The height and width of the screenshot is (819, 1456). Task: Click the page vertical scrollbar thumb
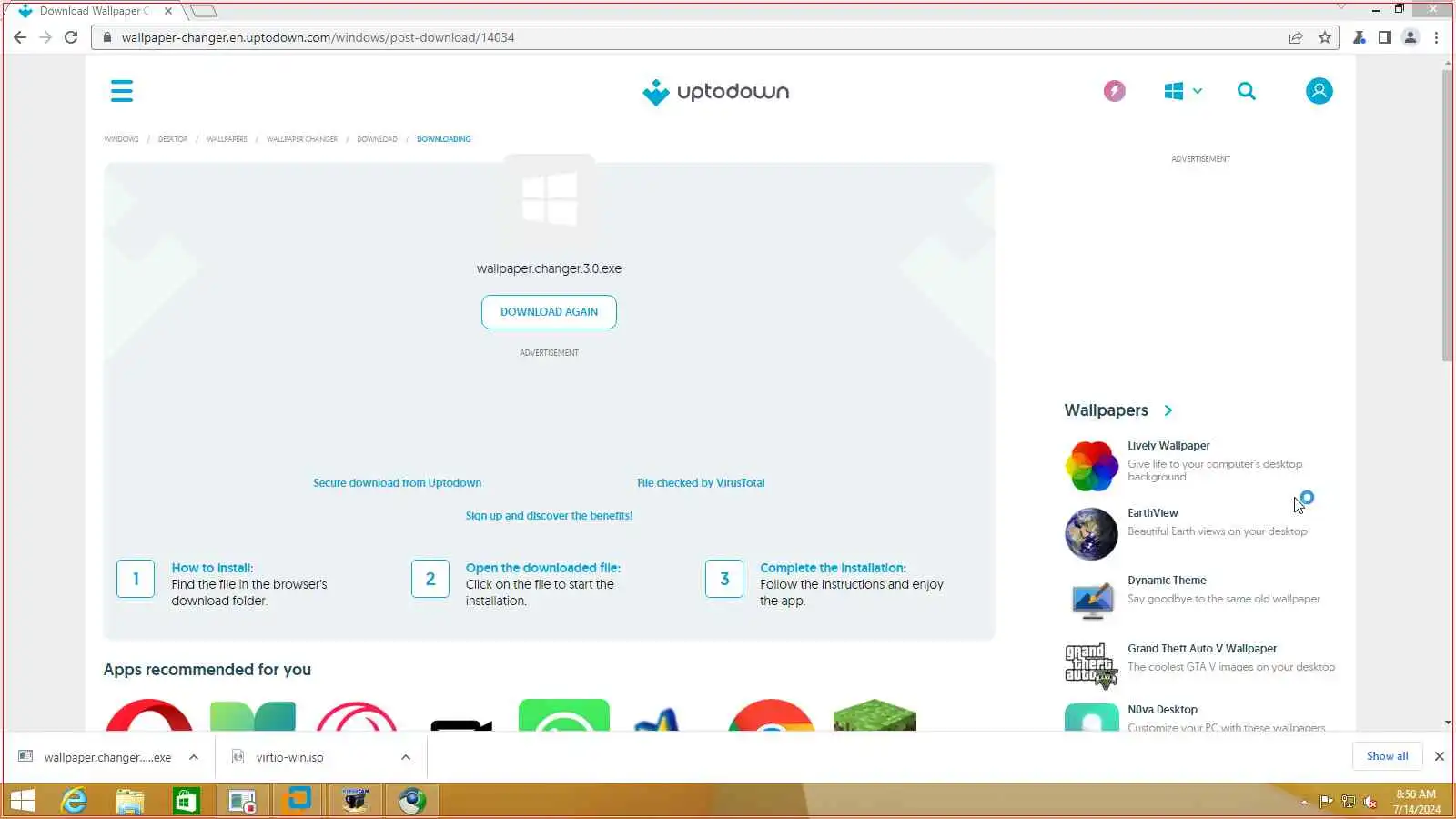point(1447,215)
